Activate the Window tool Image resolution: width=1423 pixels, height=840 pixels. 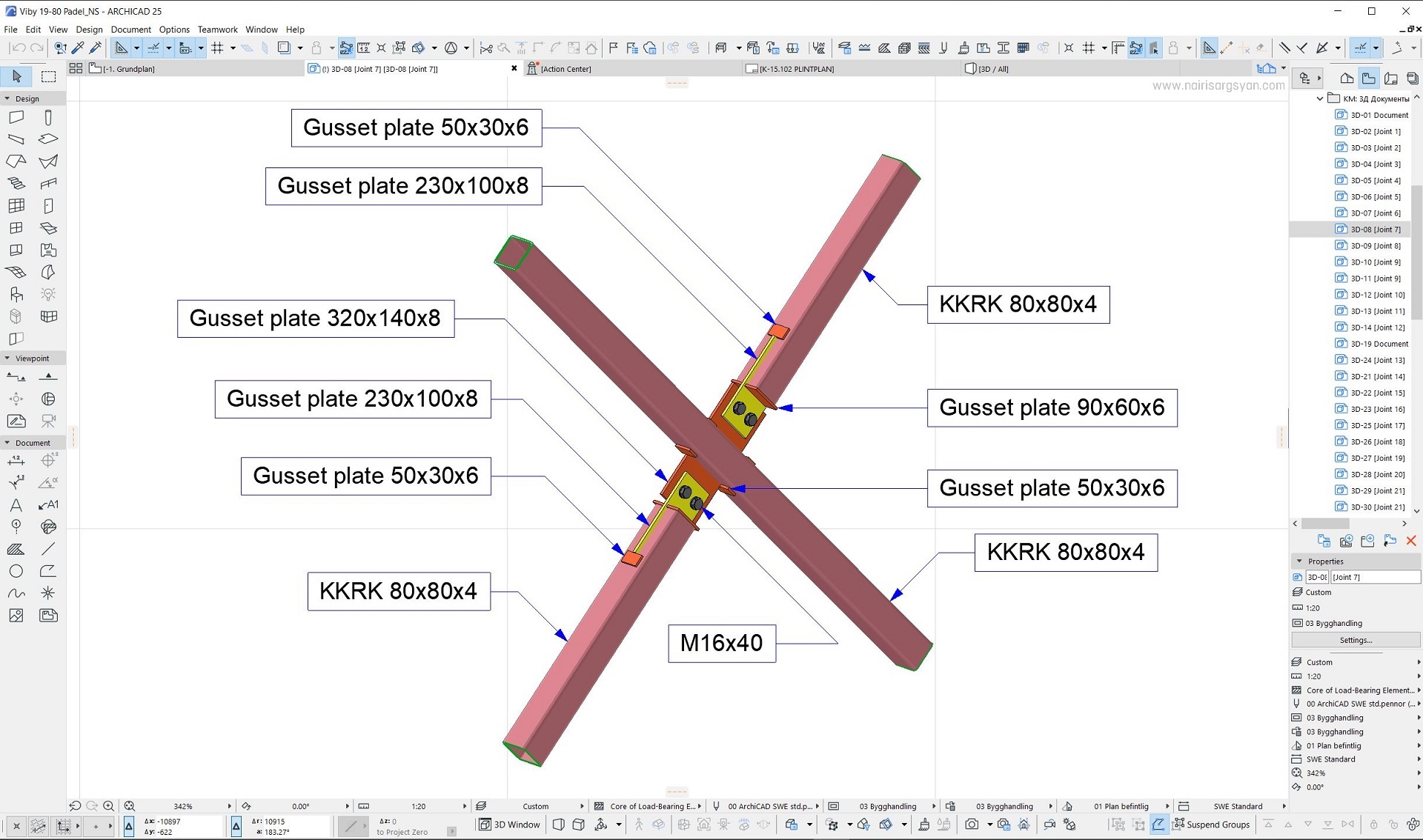(16, 228)
